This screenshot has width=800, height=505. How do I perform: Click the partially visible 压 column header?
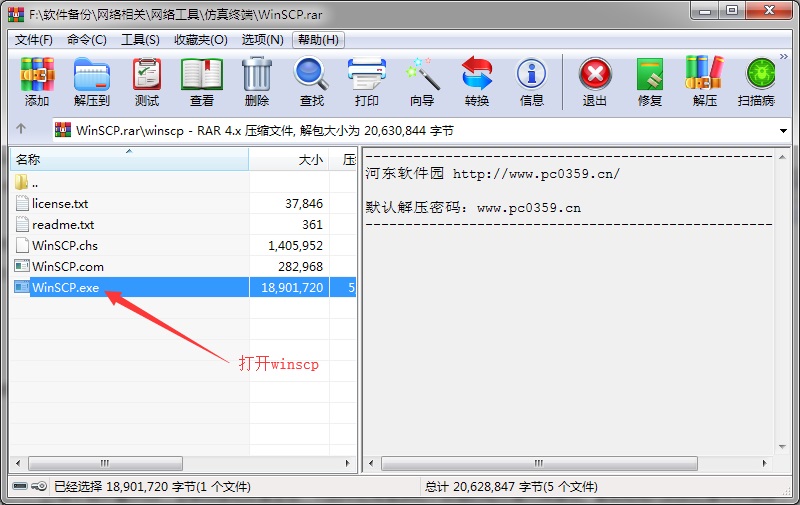click(343, 160)
